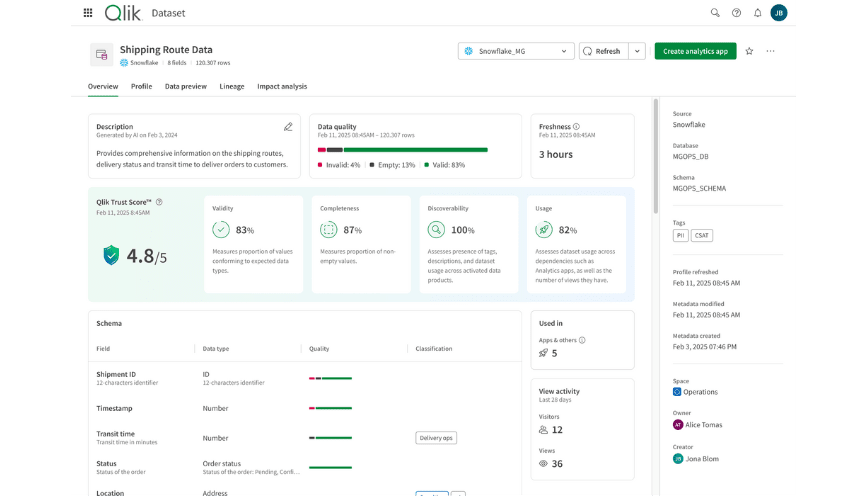Click the Qlik Trust Score help icon
The height and width of the screenshot is (496, 846).
pos(159,202)
